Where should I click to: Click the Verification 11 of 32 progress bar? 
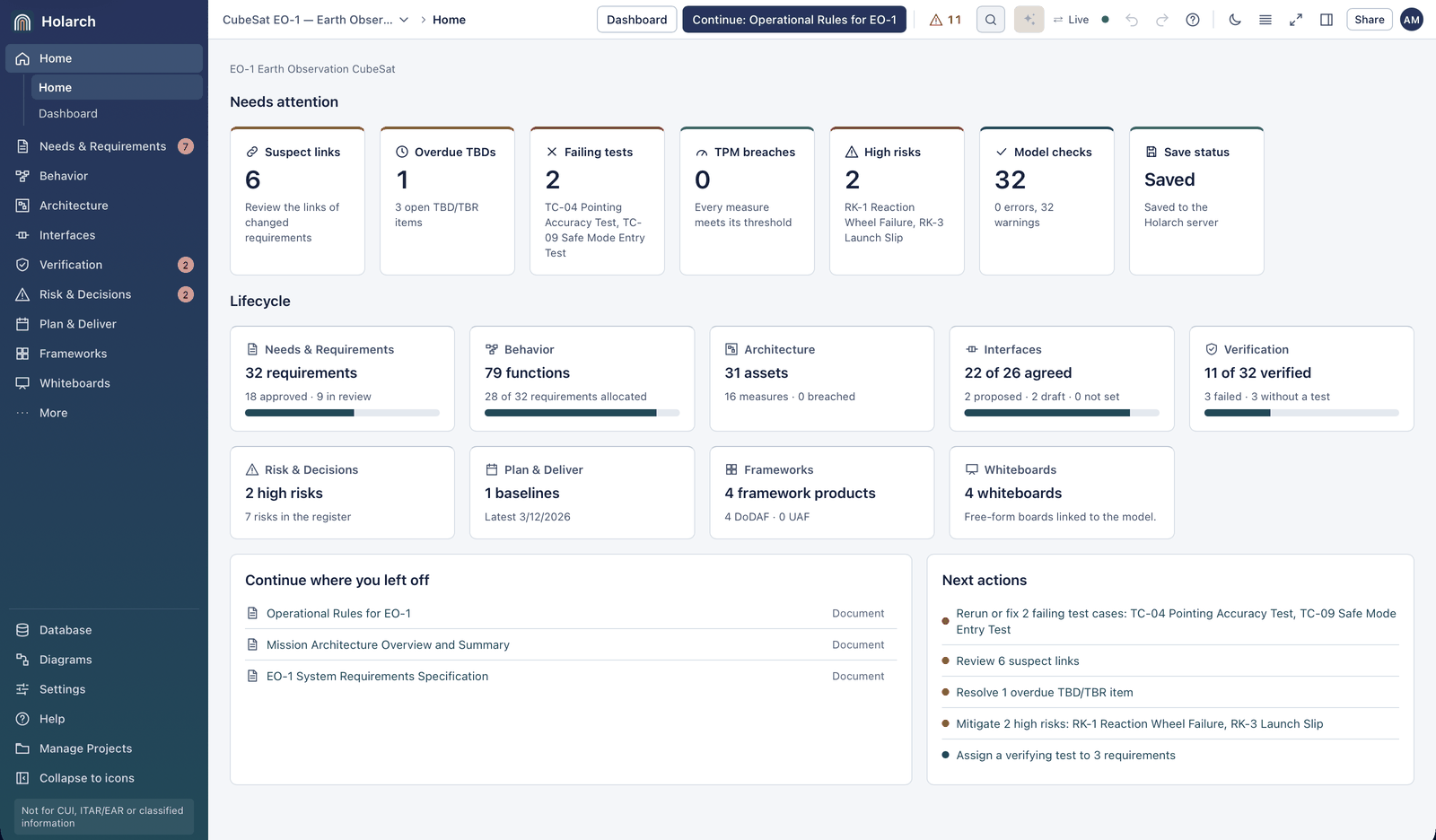coord(1301,413)
